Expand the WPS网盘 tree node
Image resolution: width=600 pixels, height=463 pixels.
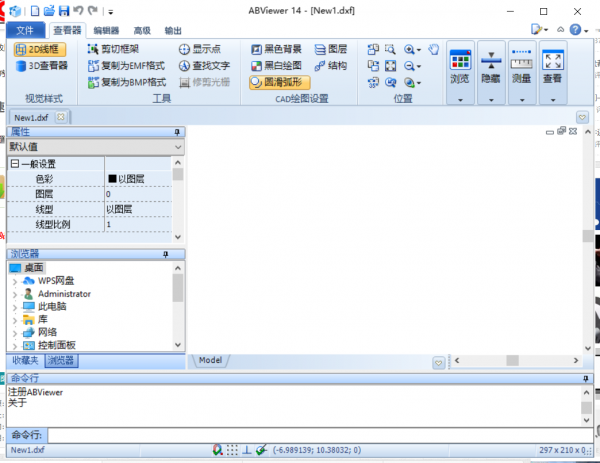[15, 282]
